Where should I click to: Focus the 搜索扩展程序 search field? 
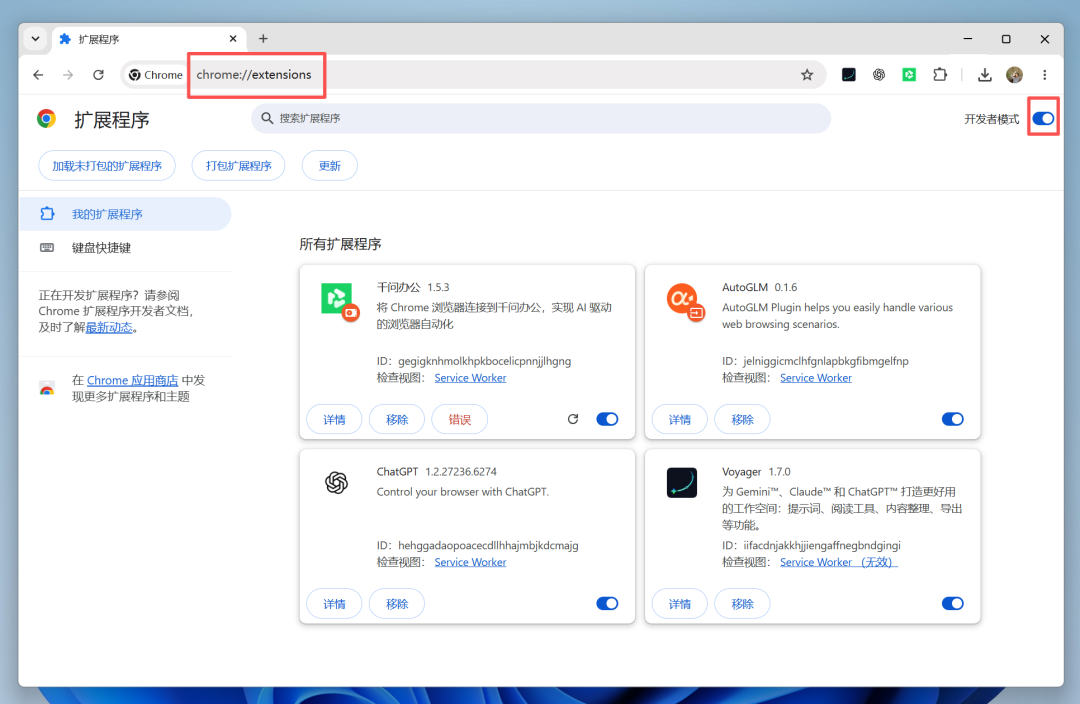coord(541,118)
